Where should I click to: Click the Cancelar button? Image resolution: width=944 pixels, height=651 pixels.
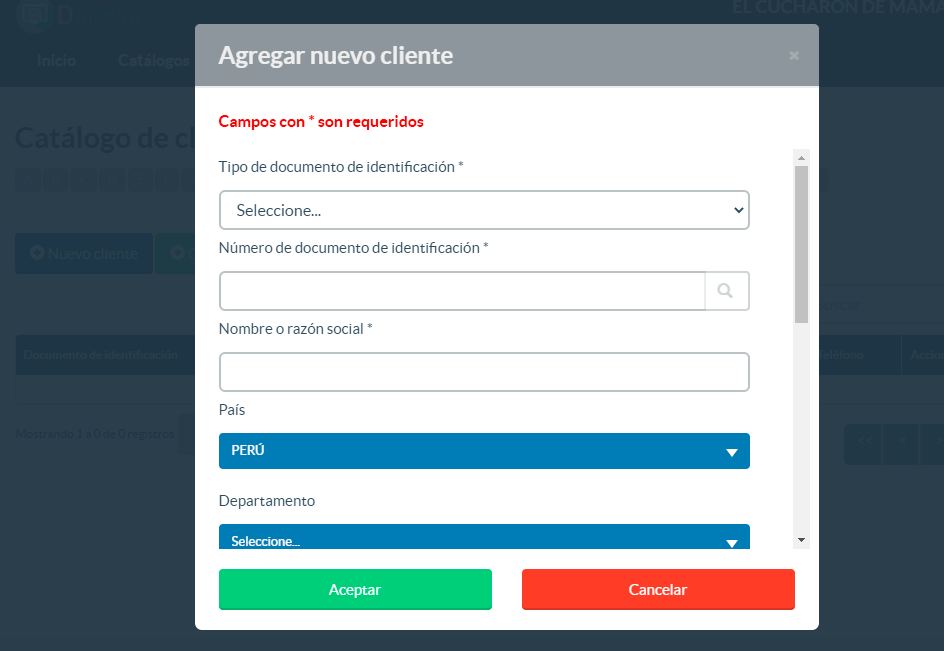658,590
